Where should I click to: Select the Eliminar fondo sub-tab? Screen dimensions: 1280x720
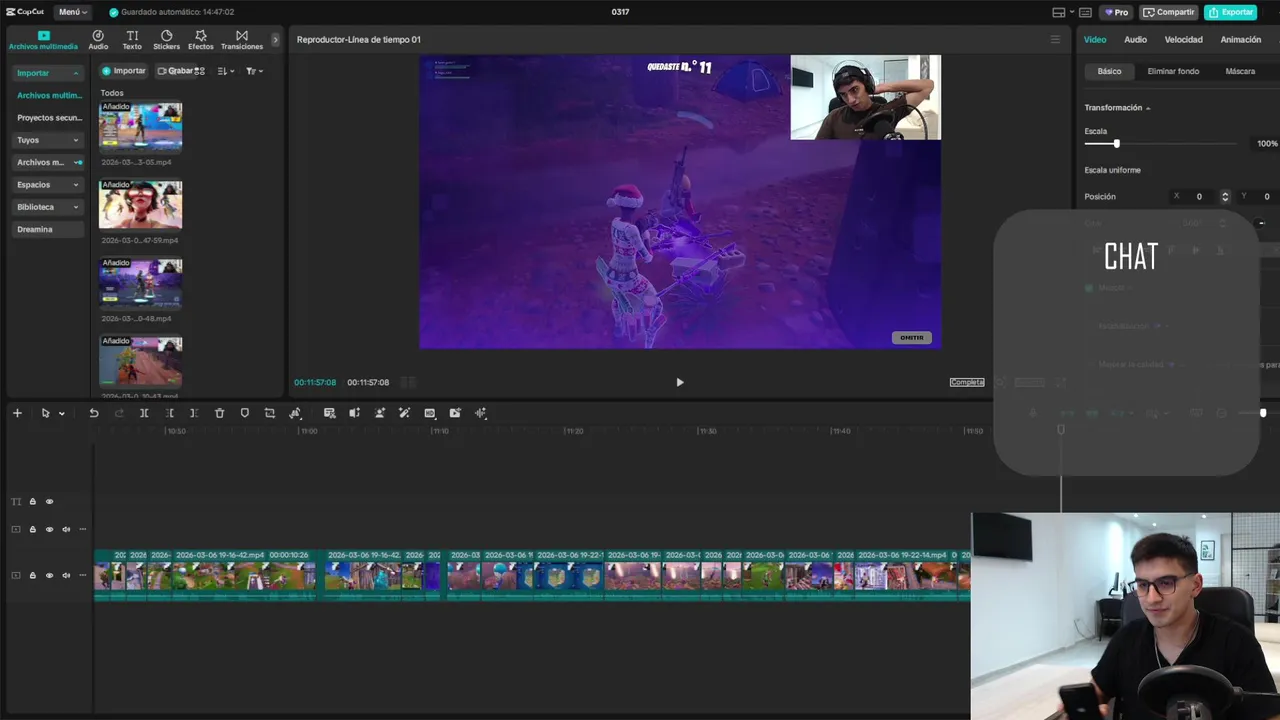click(x=1173, y=71)
